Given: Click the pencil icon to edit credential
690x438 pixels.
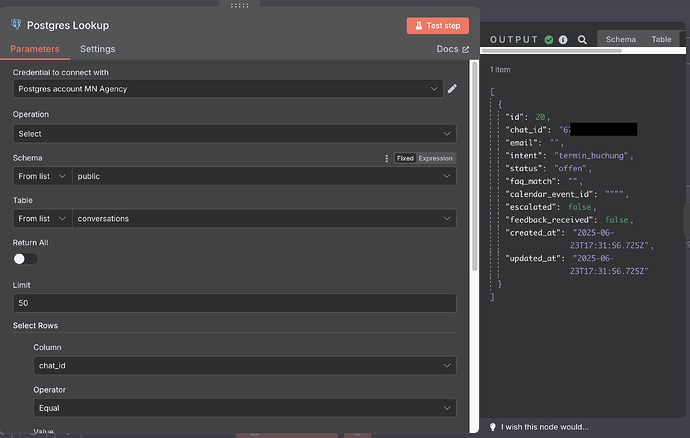Looking at the screenshot, I should (452, 89).
